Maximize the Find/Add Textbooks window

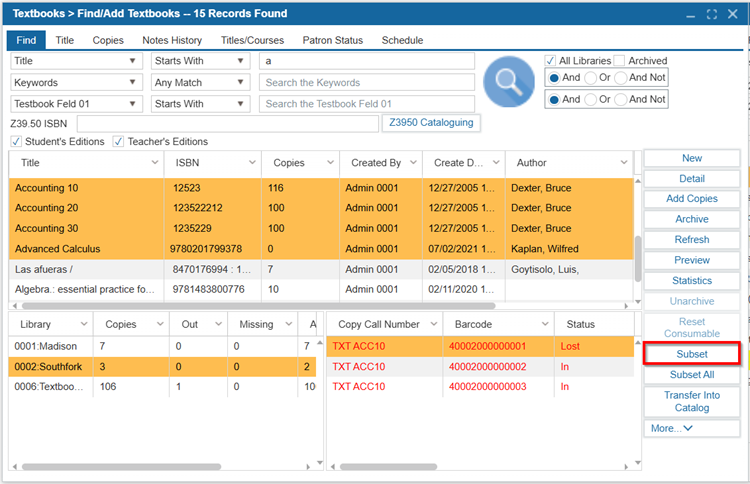click(x=712, y=14)
